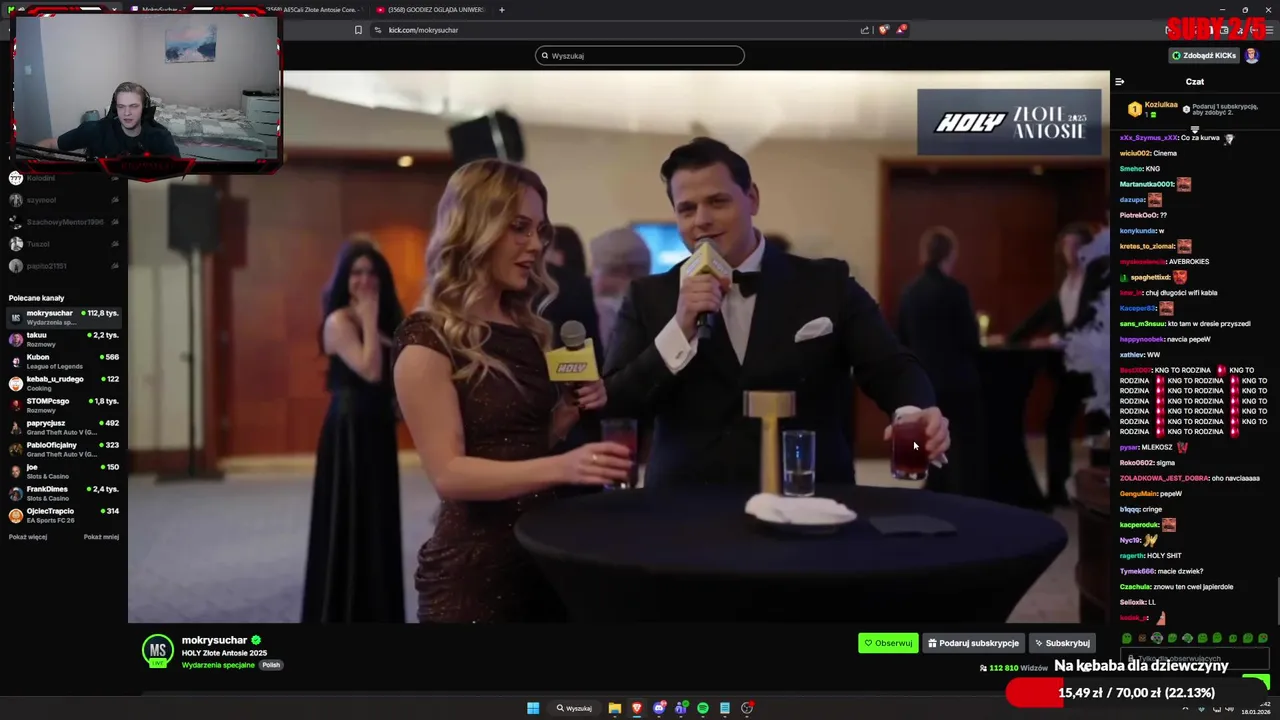Click the HOLY Złote Antosie video player
1280x720 pixels.
pos(619,347)
